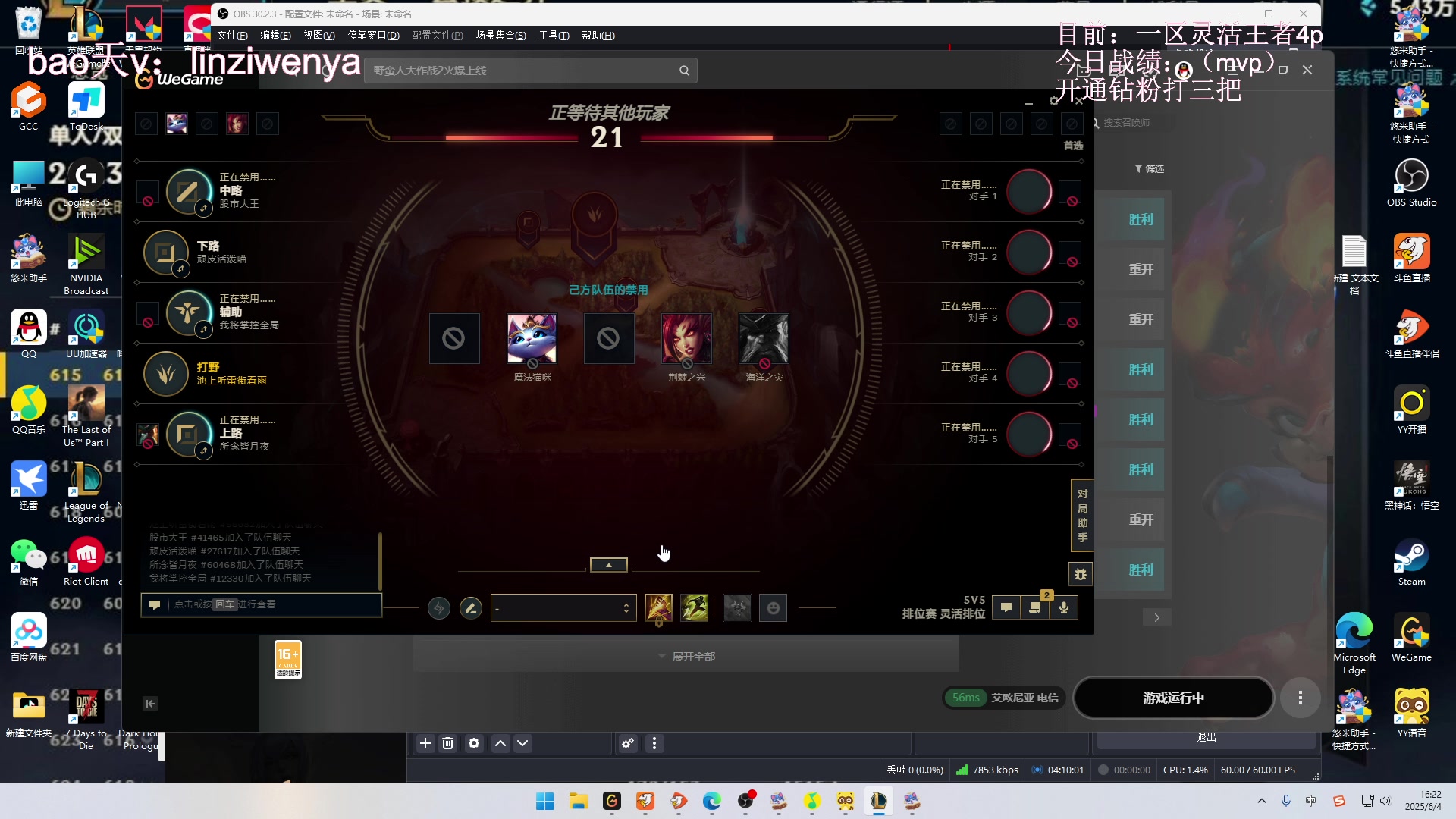Open OBS 工具(T) menu
The width and height of the screenshot is (1456, 819).
(x=554, y=36)
